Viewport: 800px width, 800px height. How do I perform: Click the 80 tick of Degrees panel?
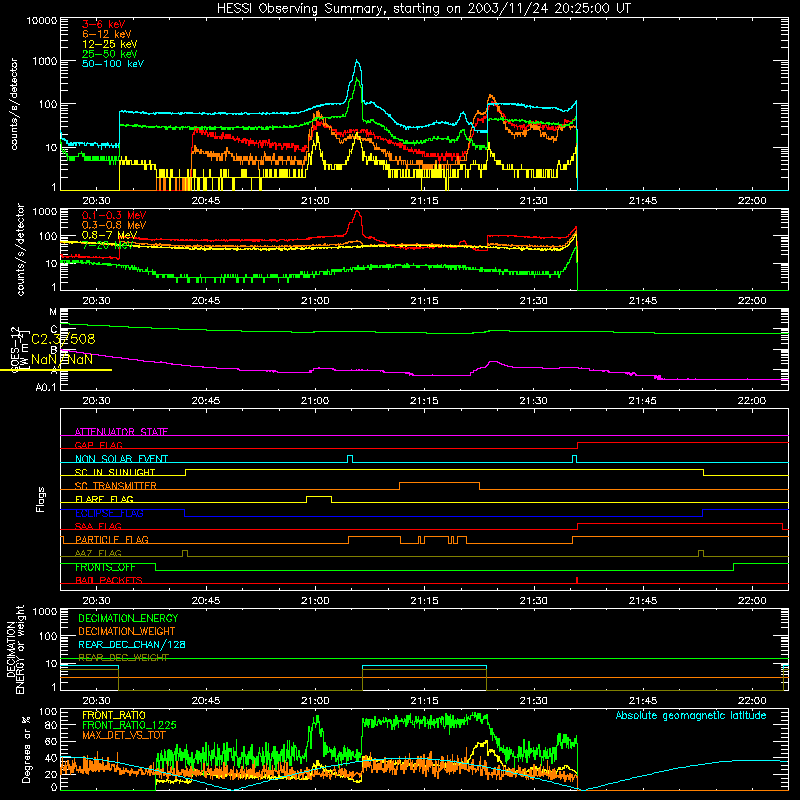(51, 725)
